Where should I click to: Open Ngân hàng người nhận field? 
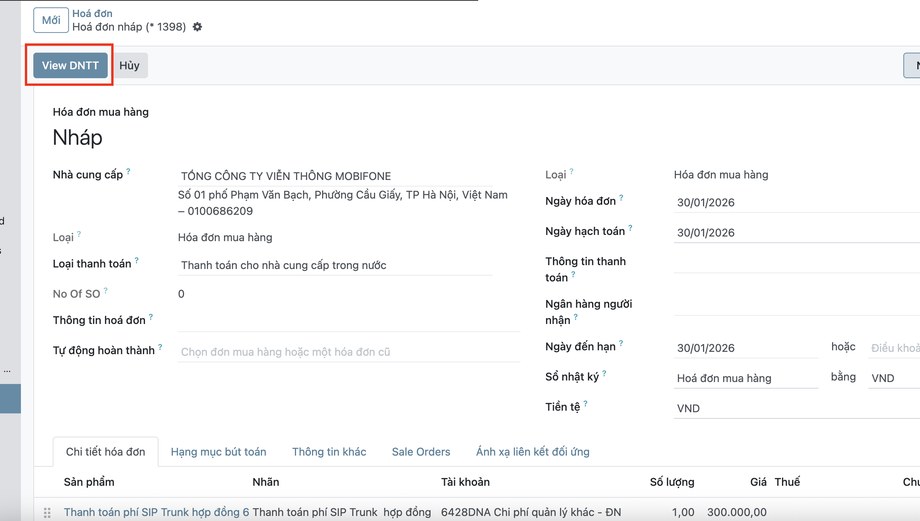[797, 306]
